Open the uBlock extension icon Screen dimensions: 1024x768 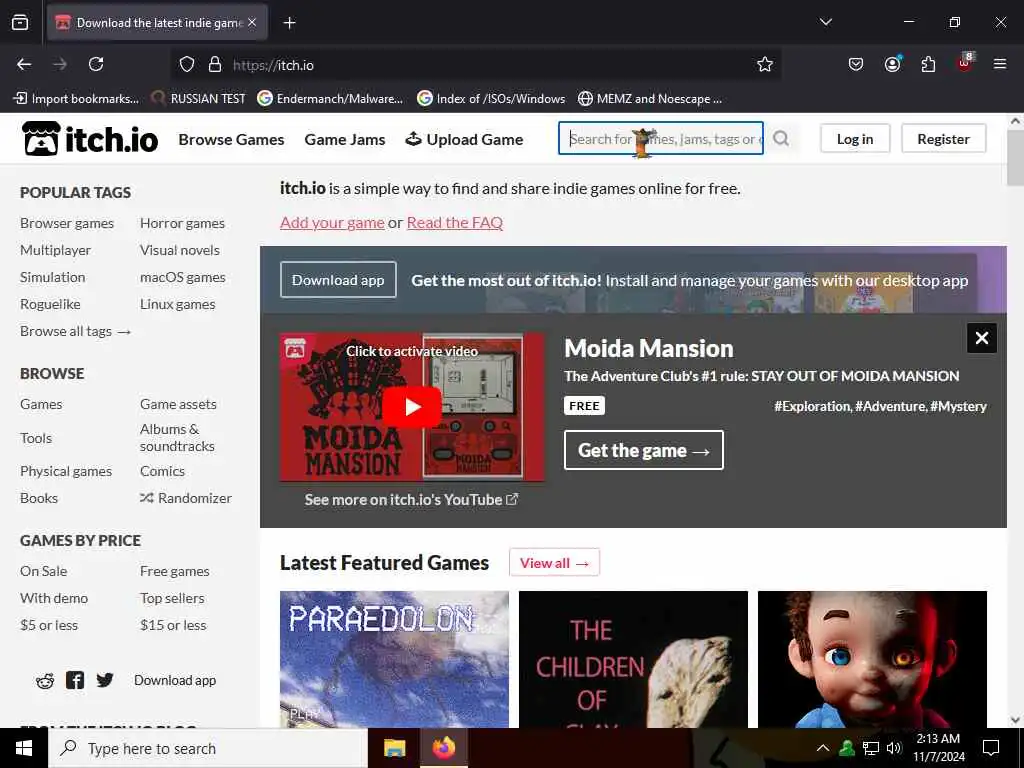(x=965, y=63)
